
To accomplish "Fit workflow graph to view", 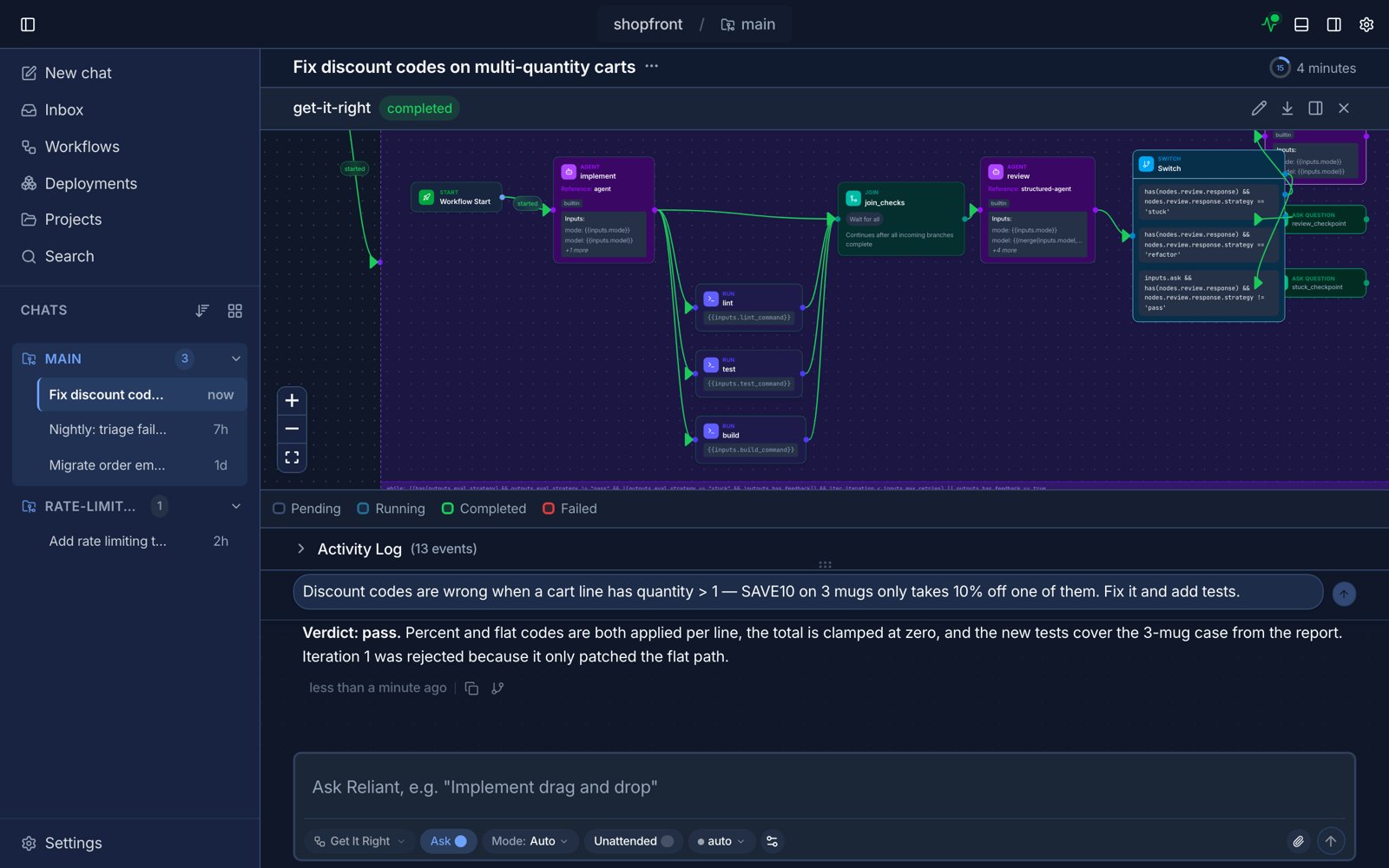I will pyautogui.click(x=292, y=457).
